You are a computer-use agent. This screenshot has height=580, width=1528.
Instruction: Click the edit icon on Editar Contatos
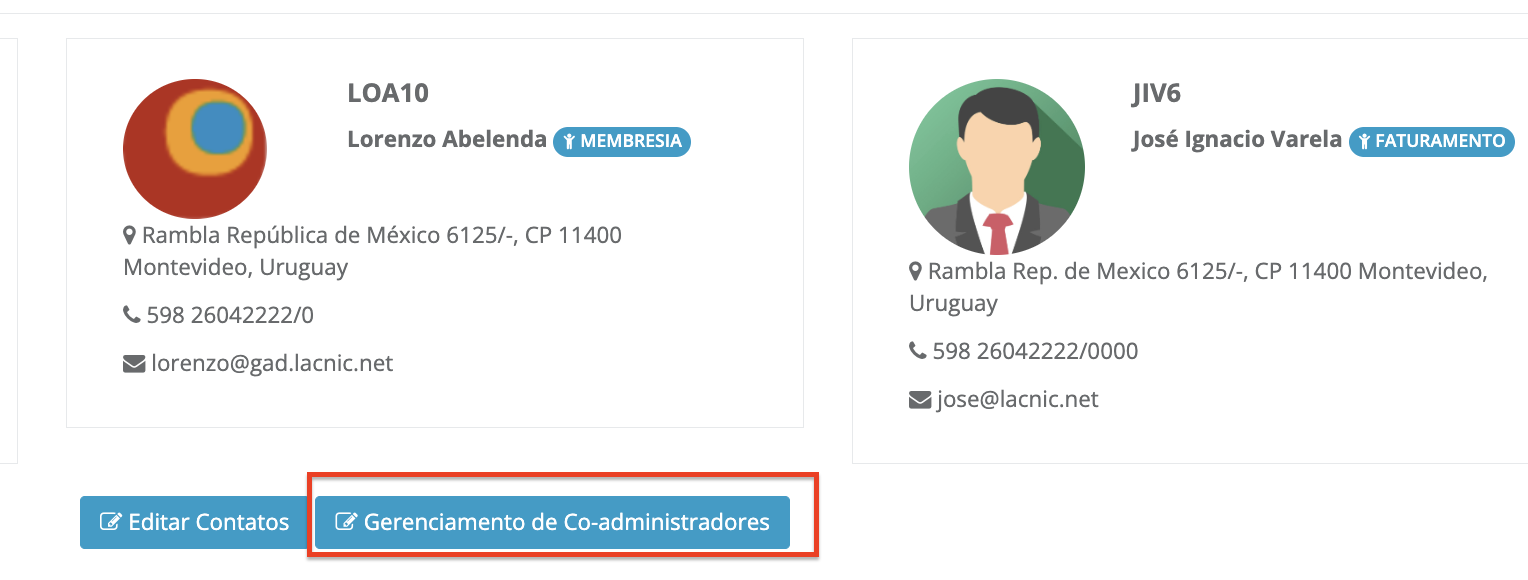click(x=111, y=522)
